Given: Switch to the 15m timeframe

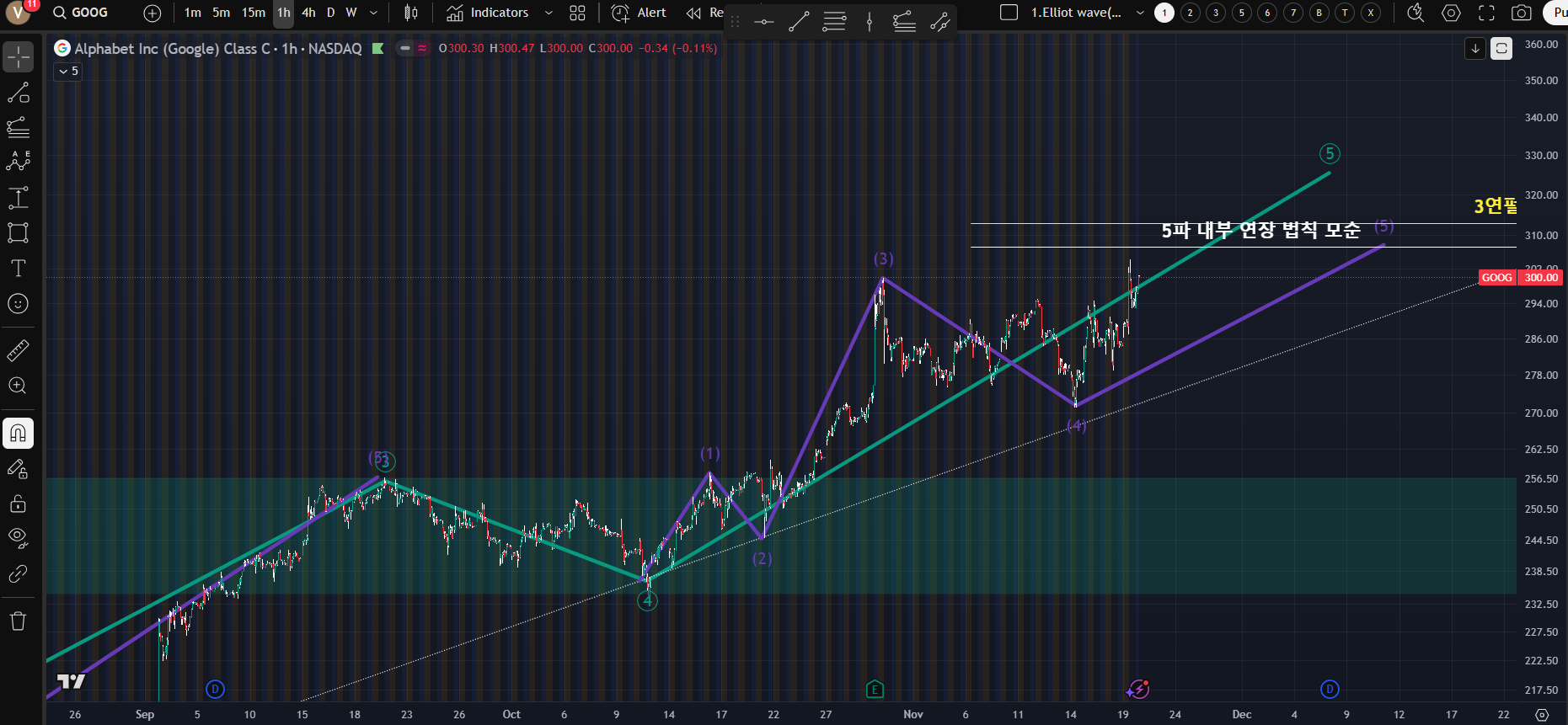Looking at the screenshot, I should [x=253, y=13].
